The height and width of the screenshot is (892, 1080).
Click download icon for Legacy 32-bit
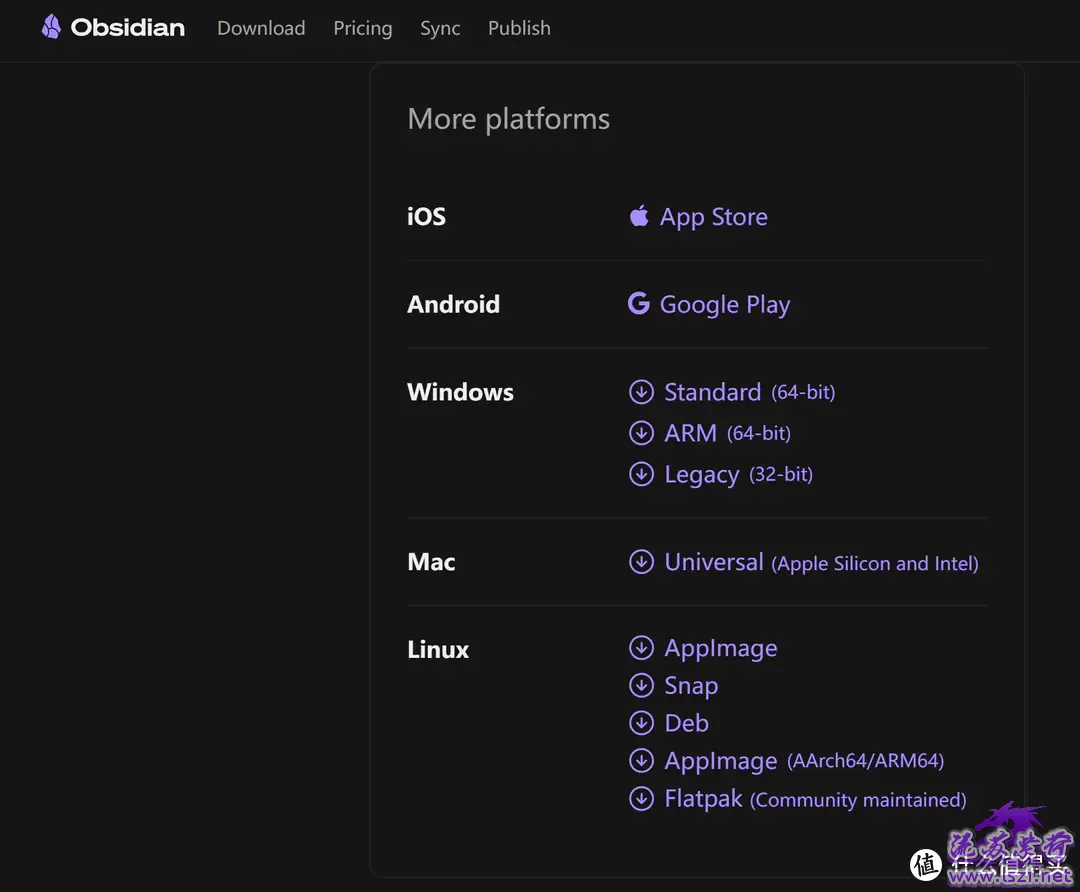point(641,474)
